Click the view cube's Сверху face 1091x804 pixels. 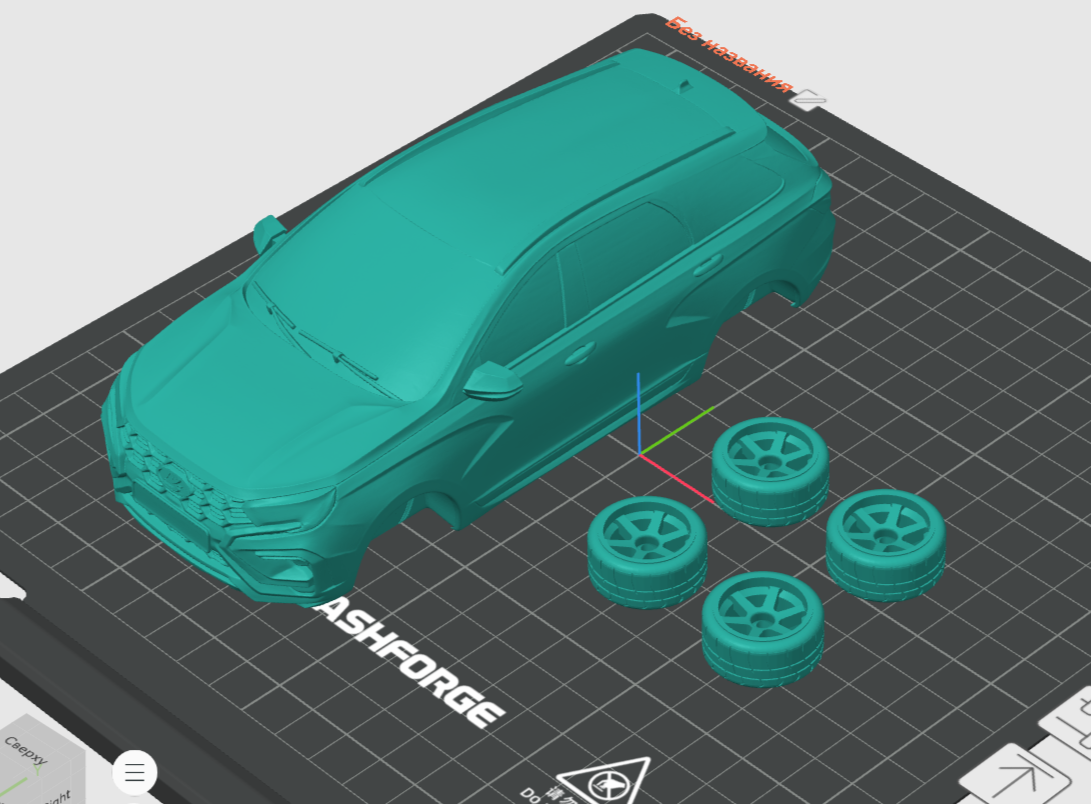[28, 751]
